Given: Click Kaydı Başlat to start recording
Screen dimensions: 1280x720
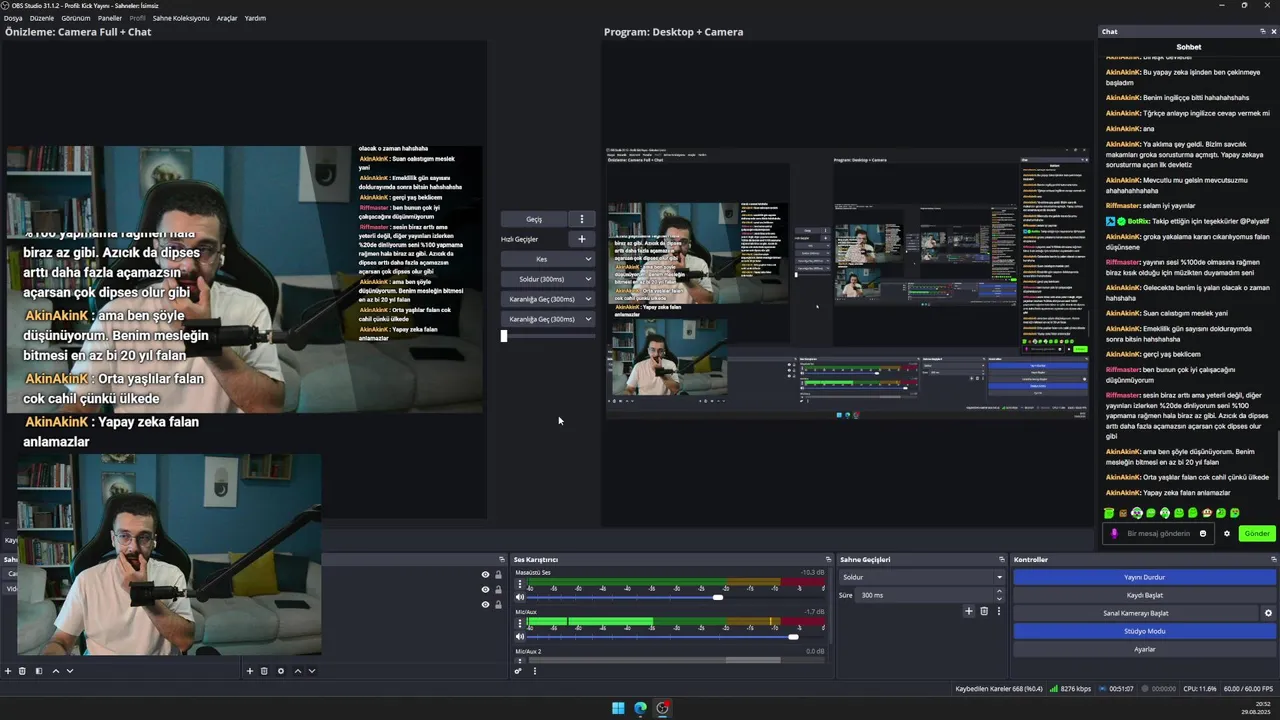Looking at the screenshot, I should 1144,595.
